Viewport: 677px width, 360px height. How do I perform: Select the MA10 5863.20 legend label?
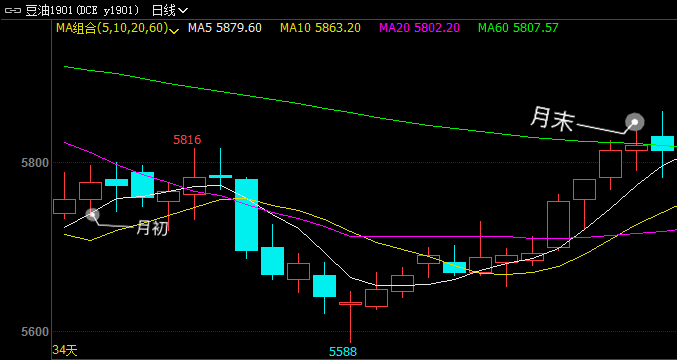[x=320, y=28]
